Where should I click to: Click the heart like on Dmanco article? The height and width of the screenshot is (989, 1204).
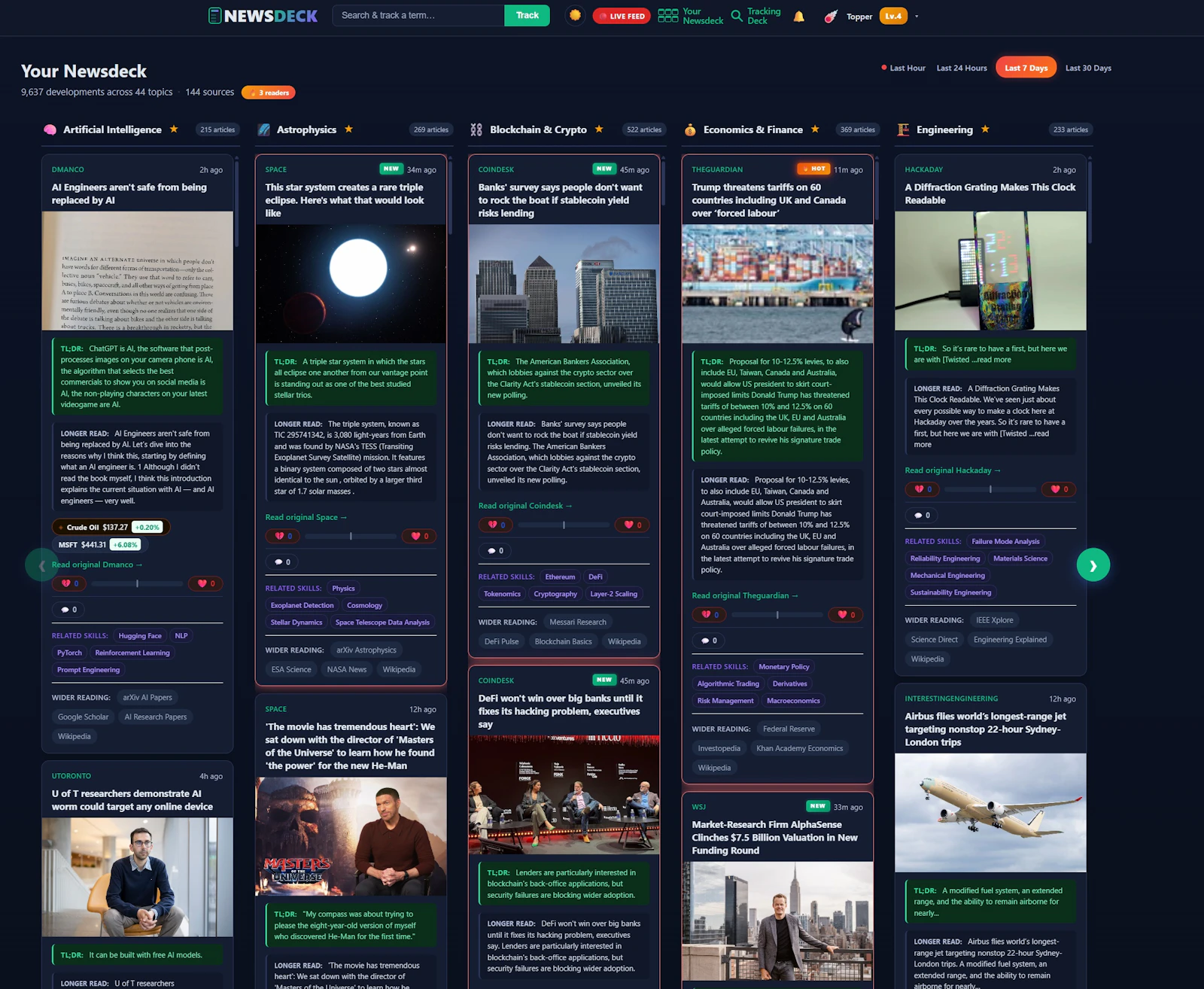coord(205,583)
